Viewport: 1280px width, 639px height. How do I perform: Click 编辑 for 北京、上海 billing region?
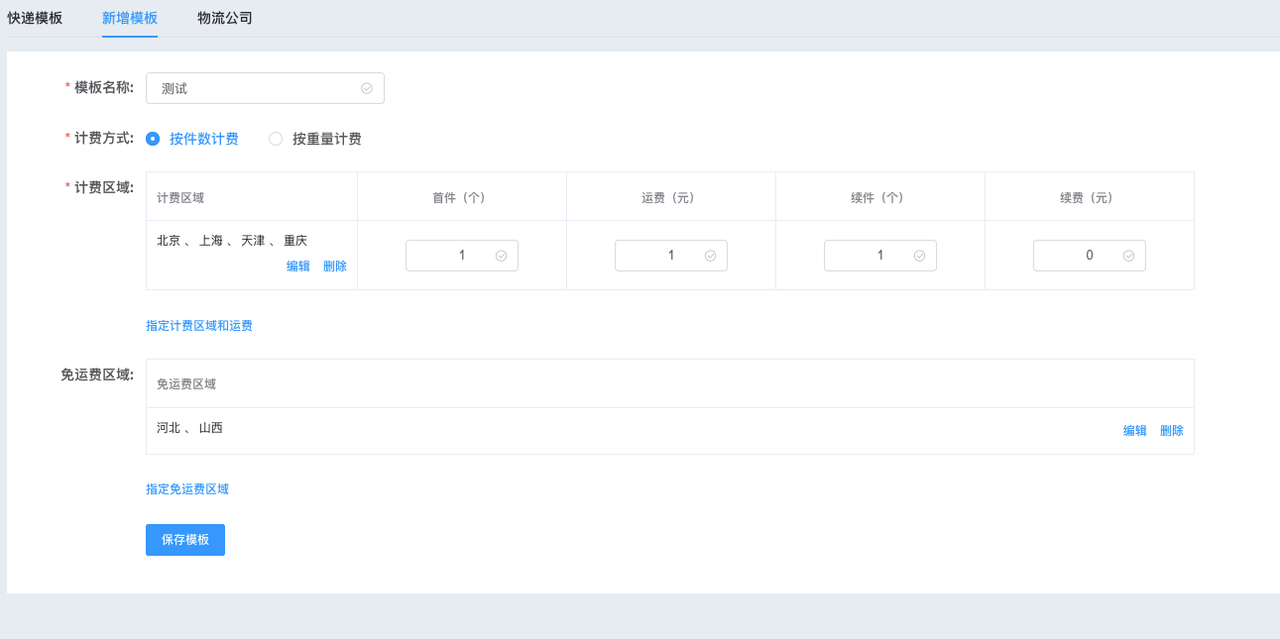298,266
